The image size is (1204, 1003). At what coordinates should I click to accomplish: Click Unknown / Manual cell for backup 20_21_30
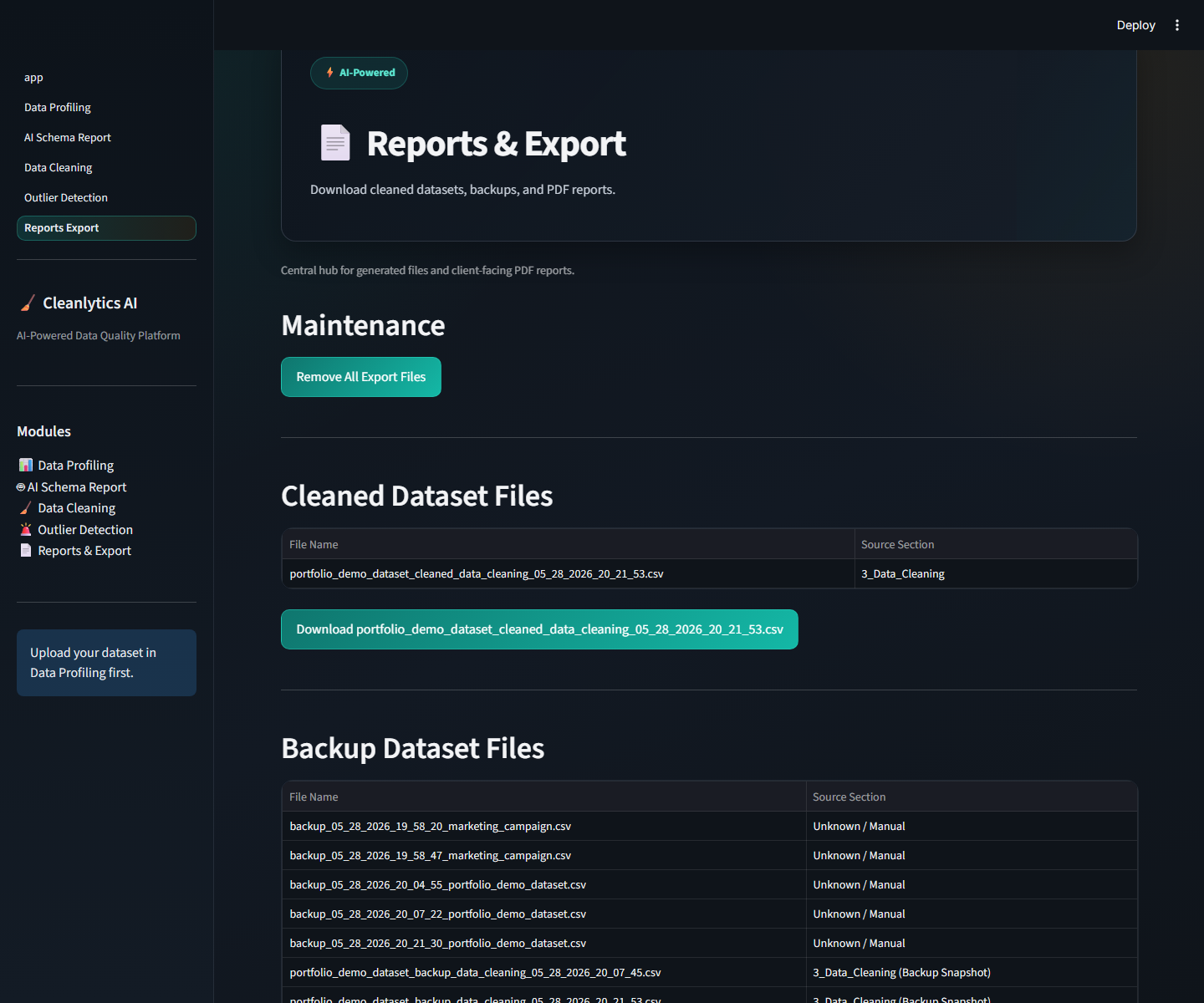972,943
